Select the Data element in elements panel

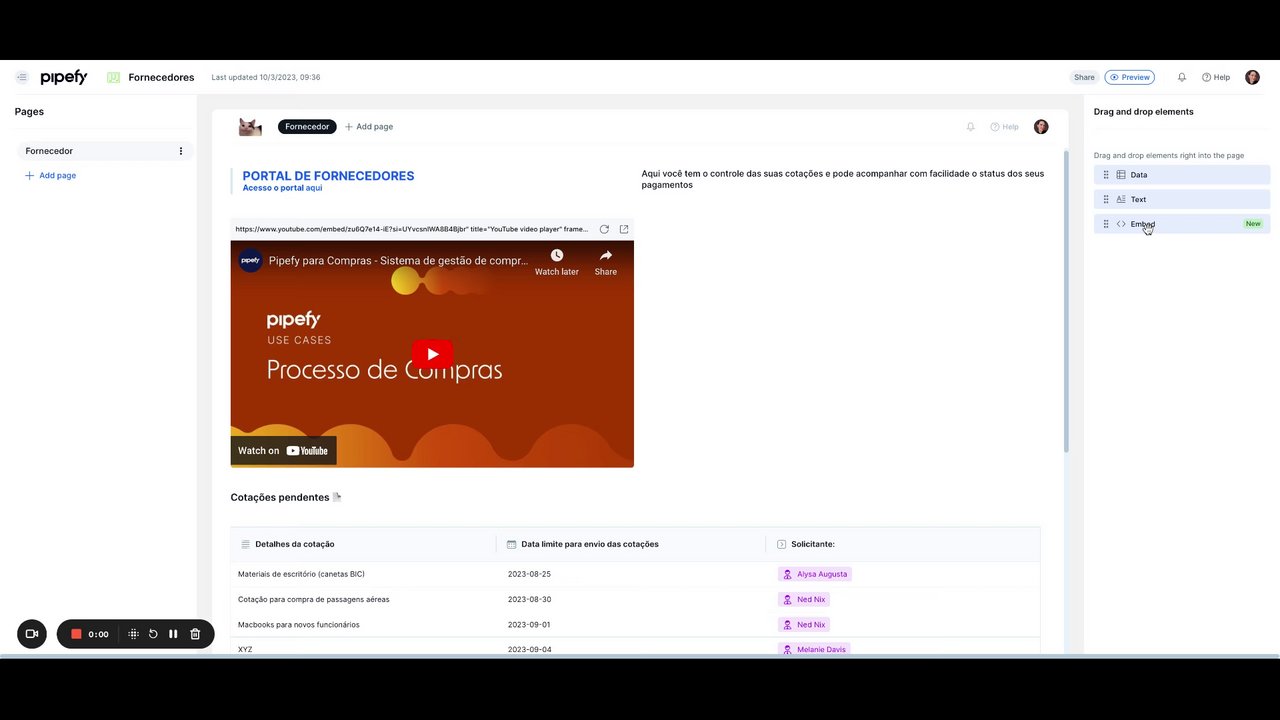[1182, 175]
